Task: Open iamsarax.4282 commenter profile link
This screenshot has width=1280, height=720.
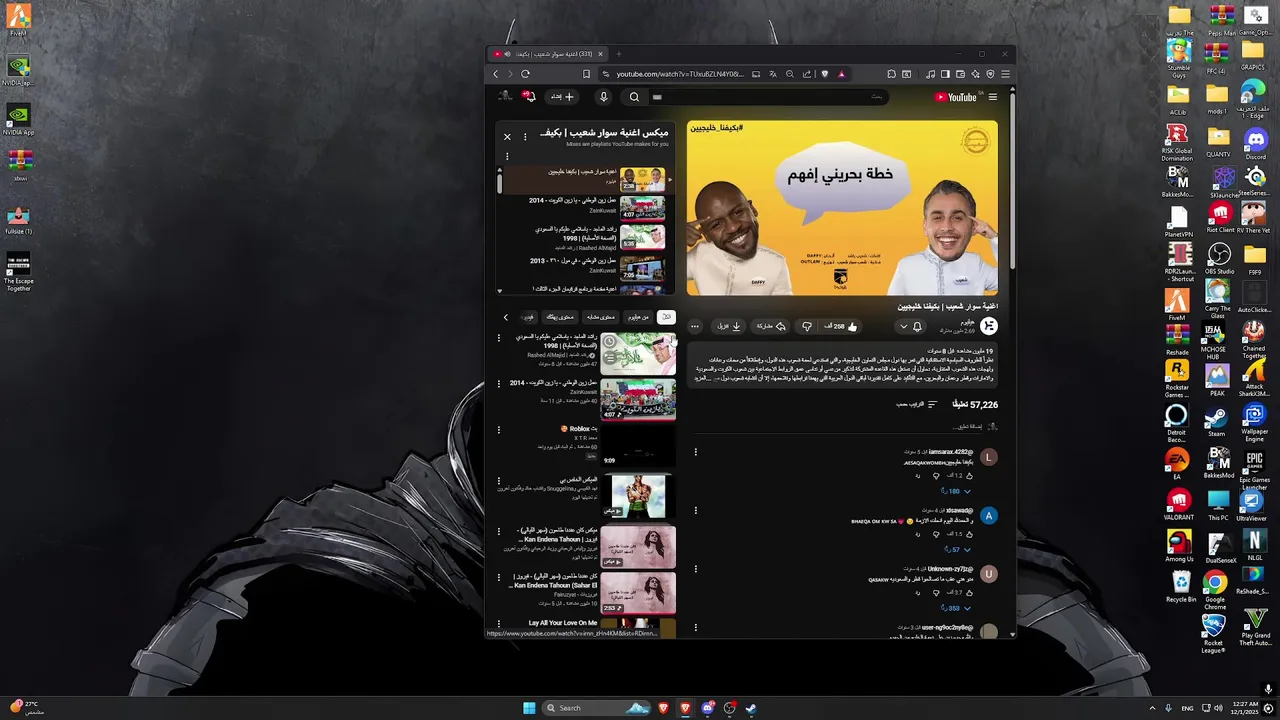Action: click(x=950, y=452)
